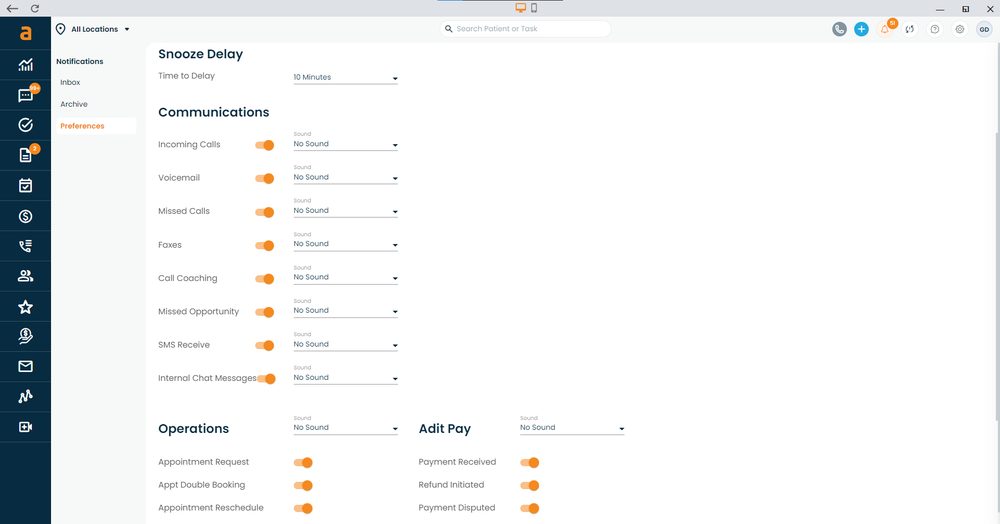The height and width of the screenshot is (524, 1000).
Task: Click the sync arrows icon in header
Action: (x=910, y=29)
